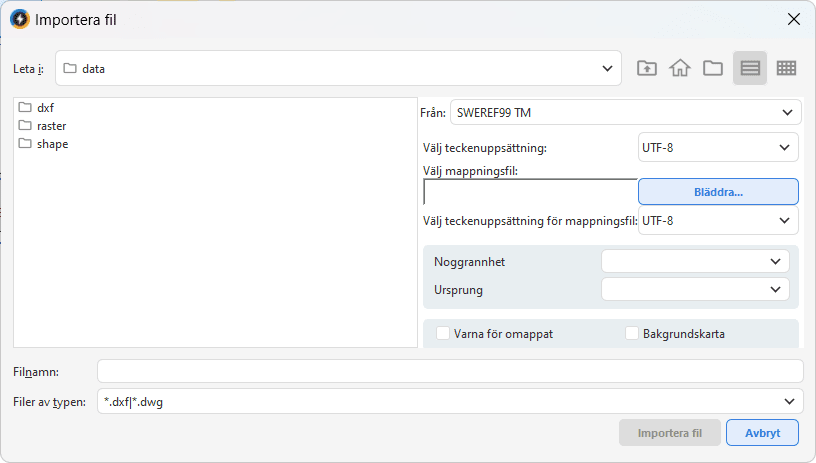The height and width of the screenshot is (463, 816).
Task: Click the Bläddra... button
Action: pos(718,191)
